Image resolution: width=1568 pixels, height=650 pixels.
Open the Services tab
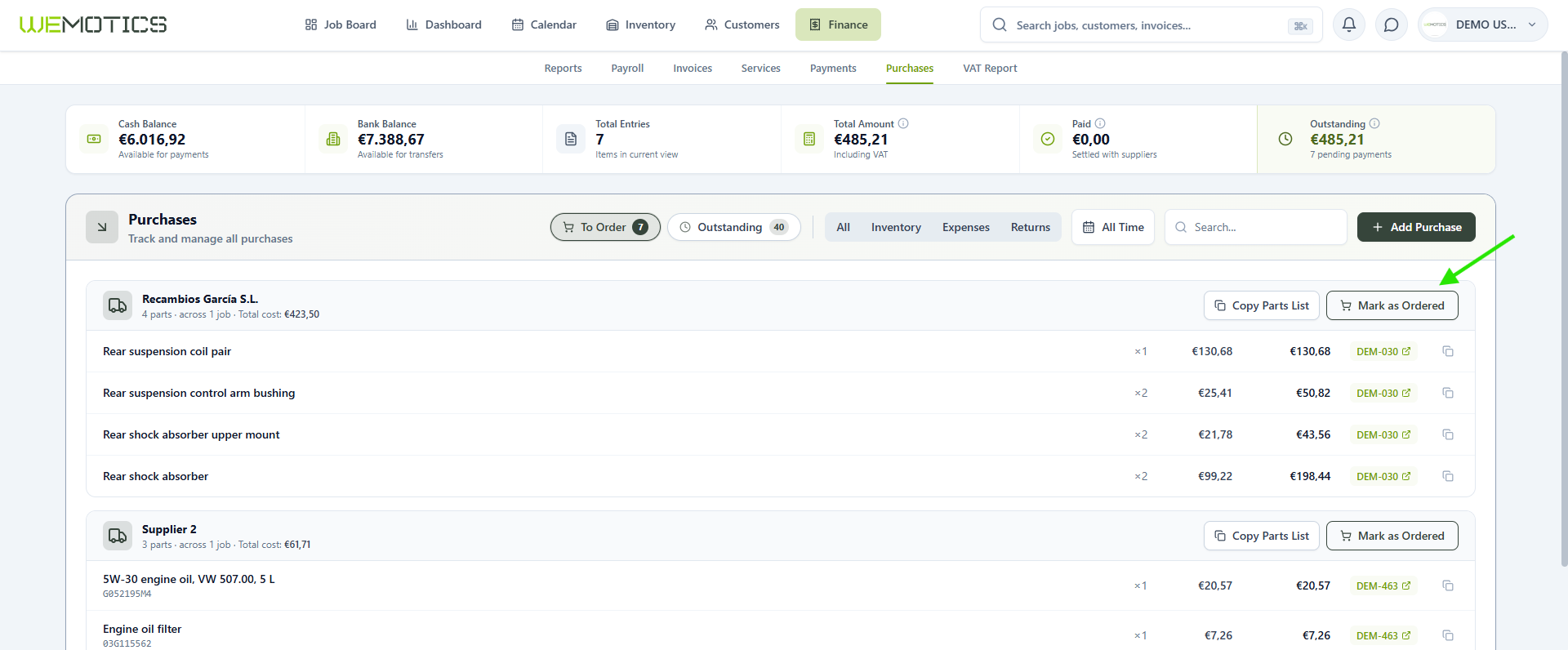click(x=761, y=69)
